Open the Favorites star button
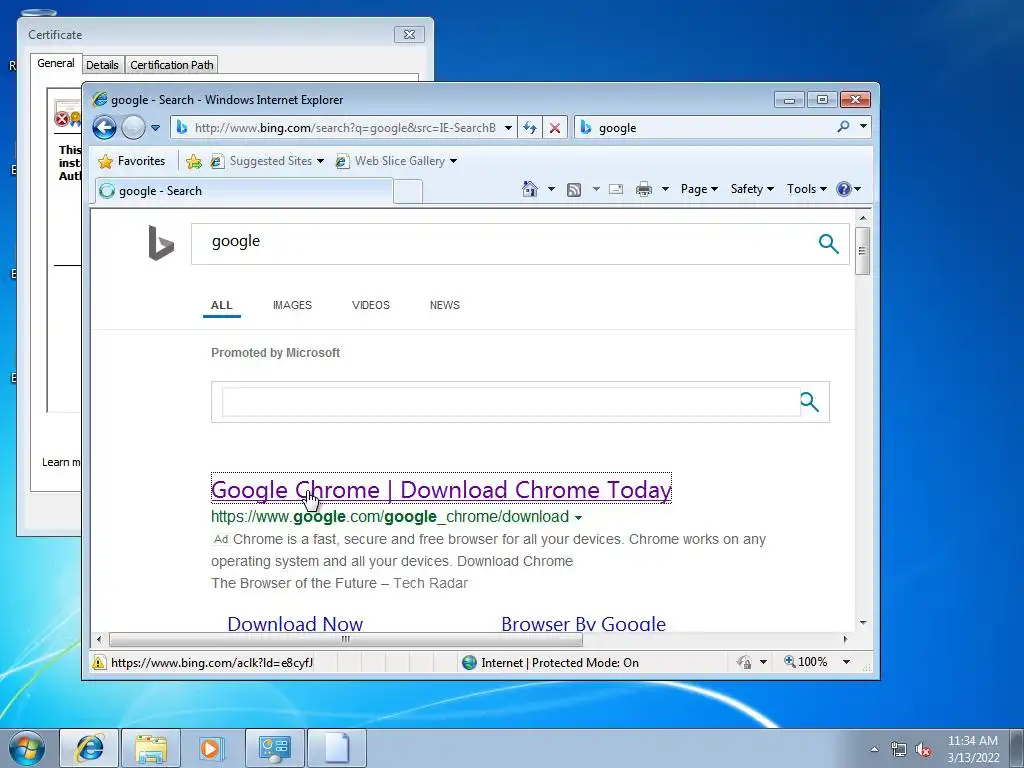 pyautogui.click(x=131, y=161)
